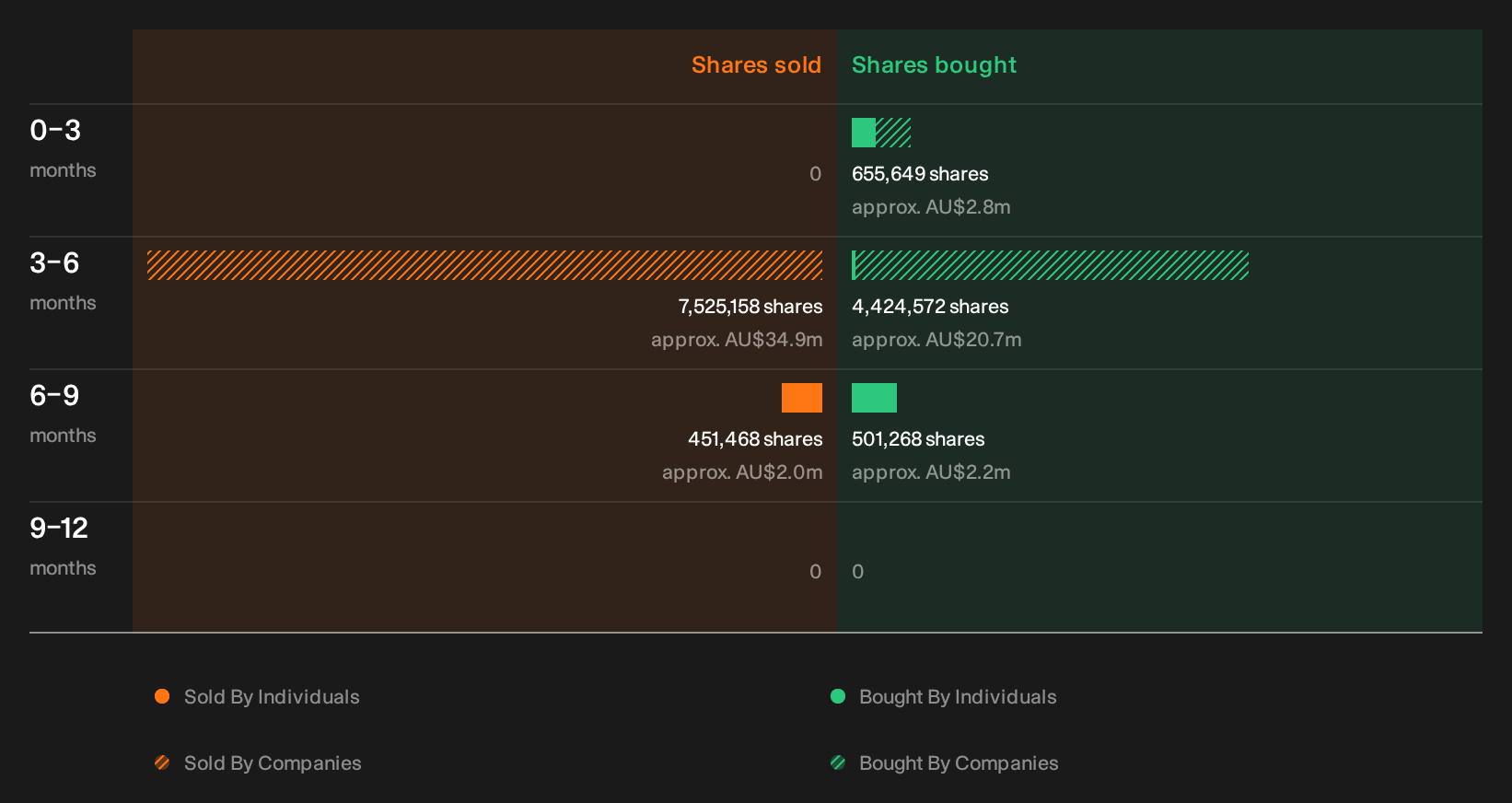The image size is (1512, 803).
Task: Click the approx. AU$2.8m value
Action: (x=931, y=207)
